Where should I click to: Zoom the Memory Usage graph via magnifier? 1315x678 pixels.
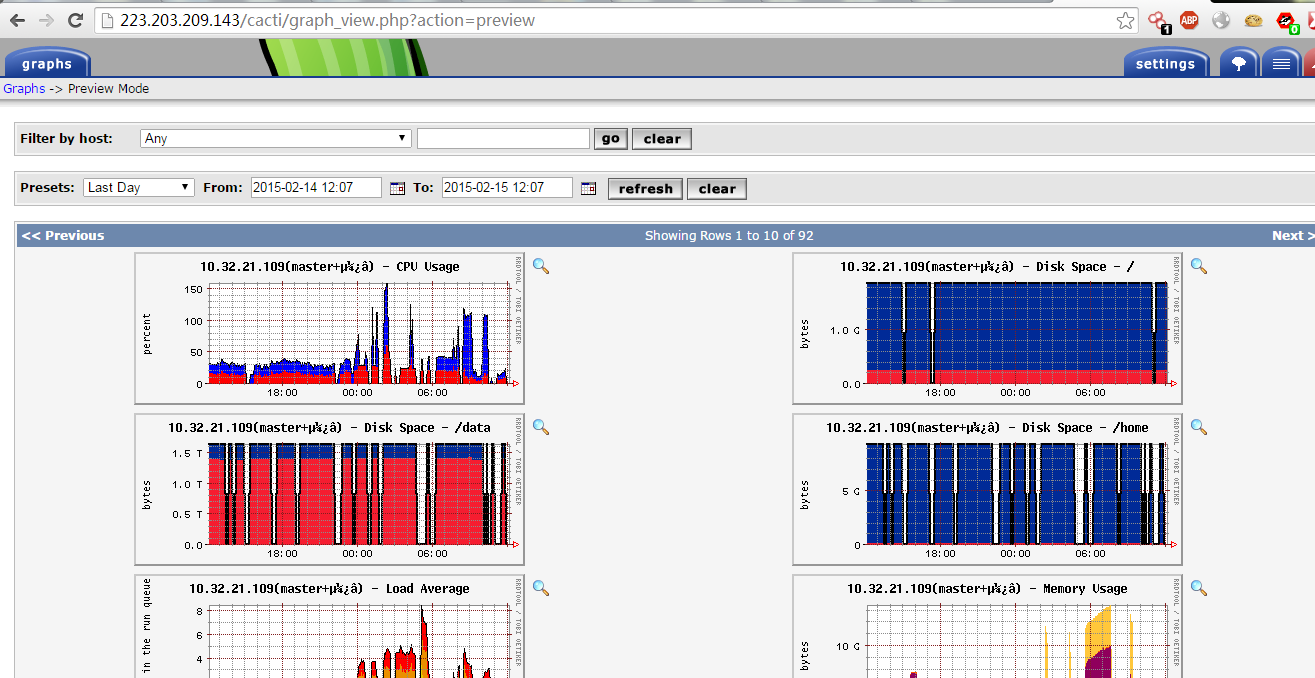point(1199,588)
